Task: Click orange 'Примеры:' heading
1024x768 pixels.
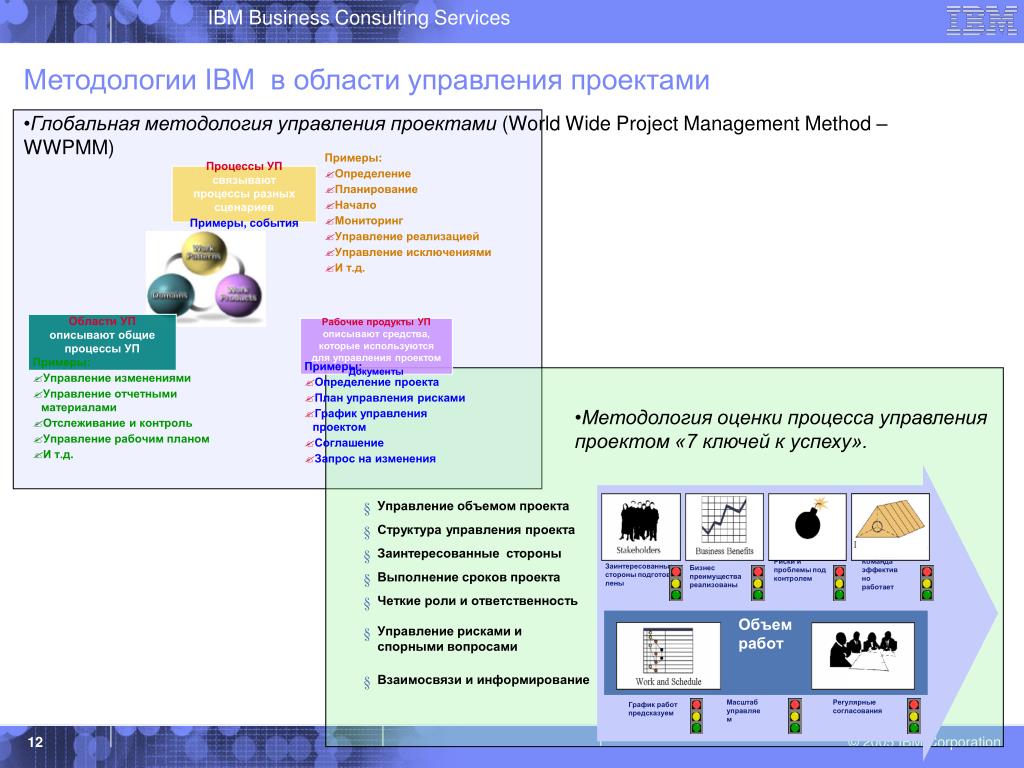Action: coord(353,157)
